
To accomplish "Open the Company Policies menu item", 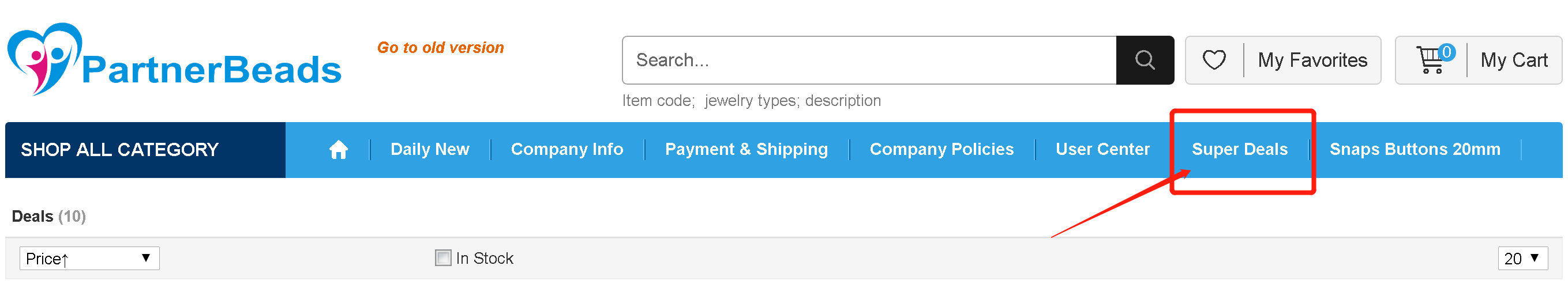I will coord(941,149).
